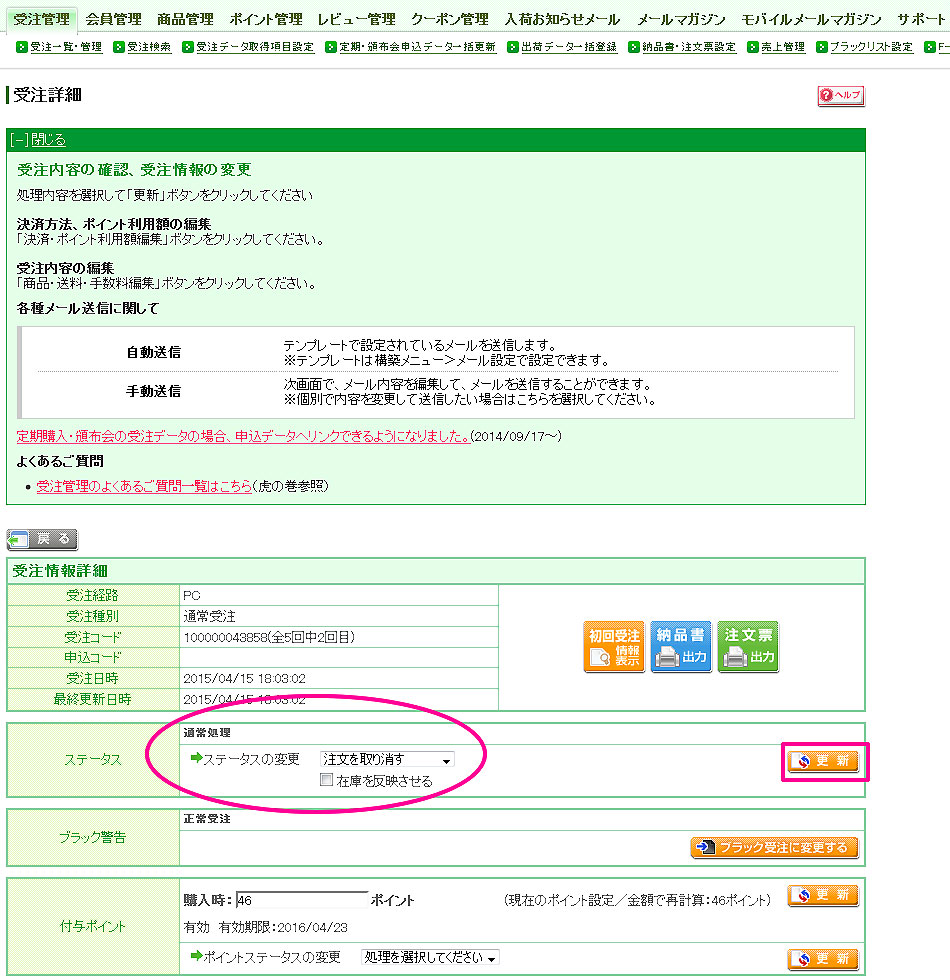
Task: Click green arrow icon beside 出荷データ一括登録
Action: point(512,47)
